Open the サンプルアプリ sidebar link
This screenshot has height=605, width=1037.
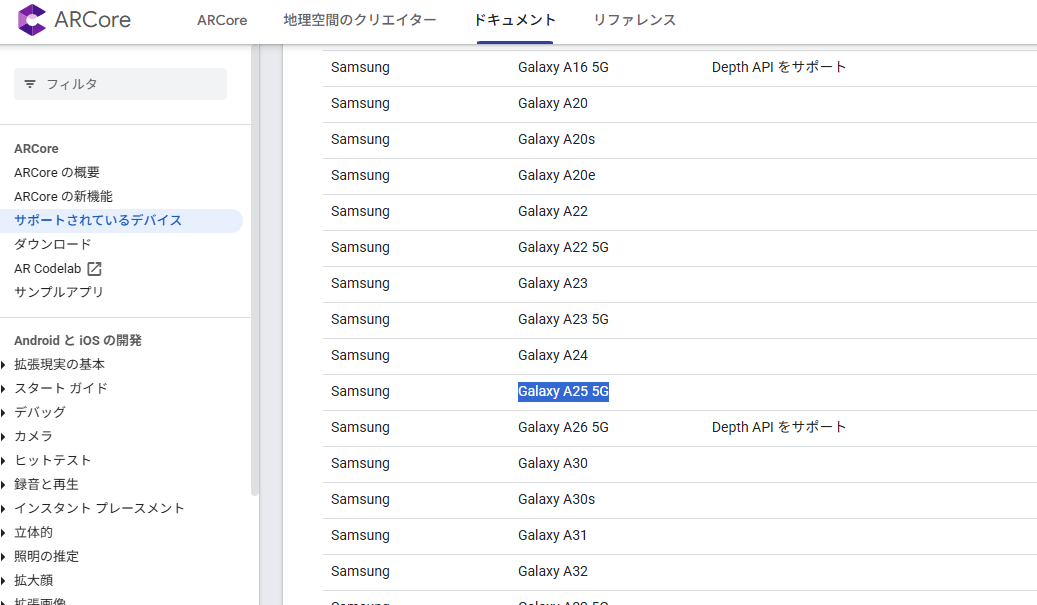[x=59, y=292]
